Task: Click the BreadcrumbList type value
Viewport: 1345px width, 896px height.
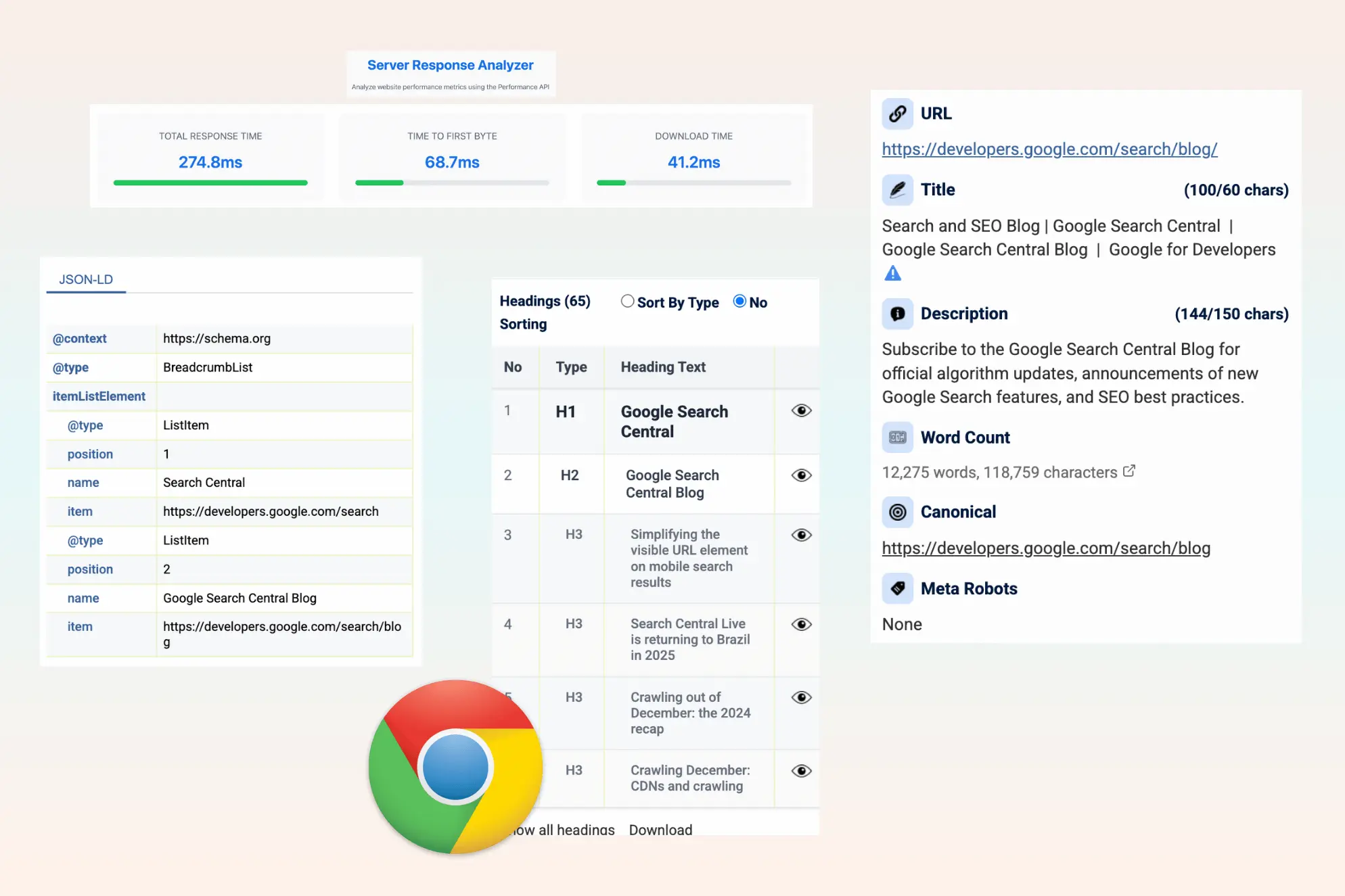Action: pos(208,368)
